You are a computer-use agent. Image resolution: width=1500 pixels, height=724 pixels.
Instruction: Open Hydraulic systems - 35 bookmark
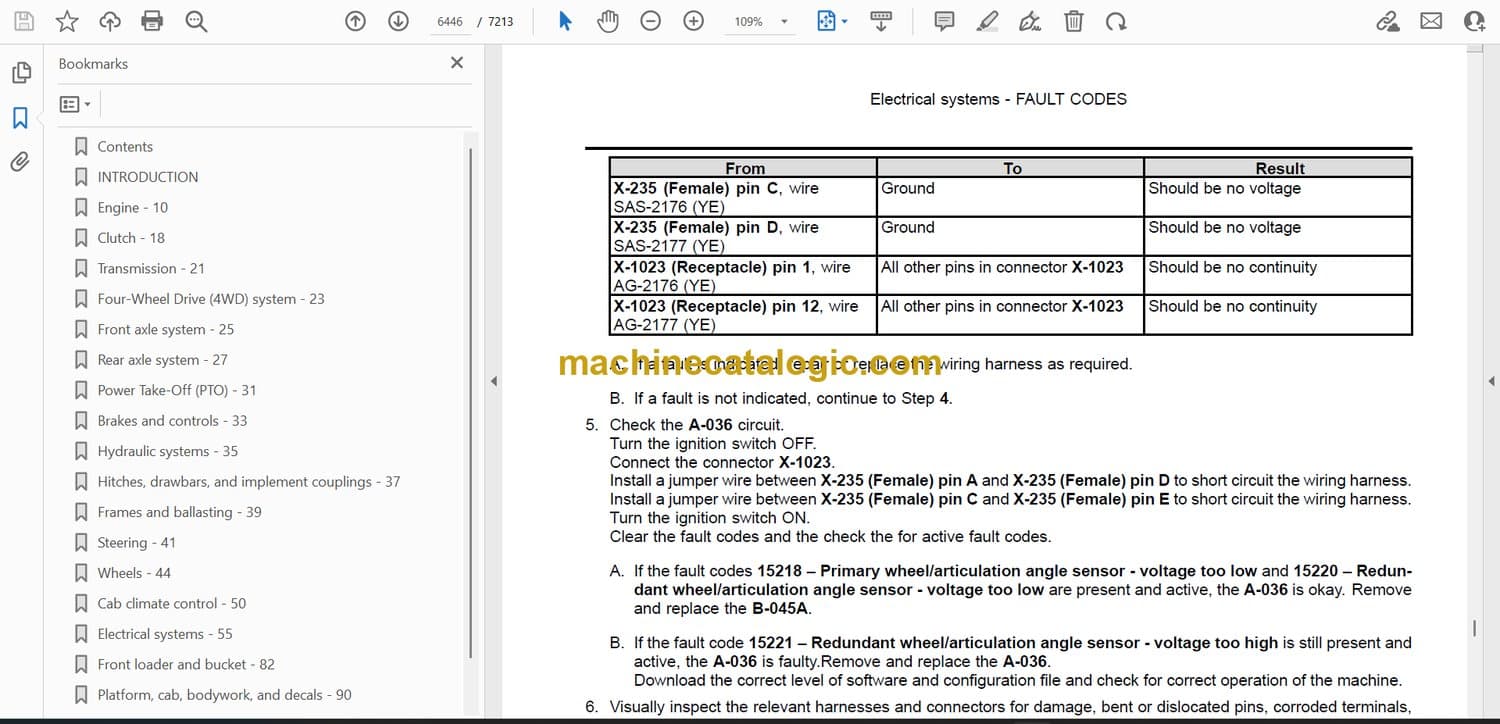click(x=168, y=452)
